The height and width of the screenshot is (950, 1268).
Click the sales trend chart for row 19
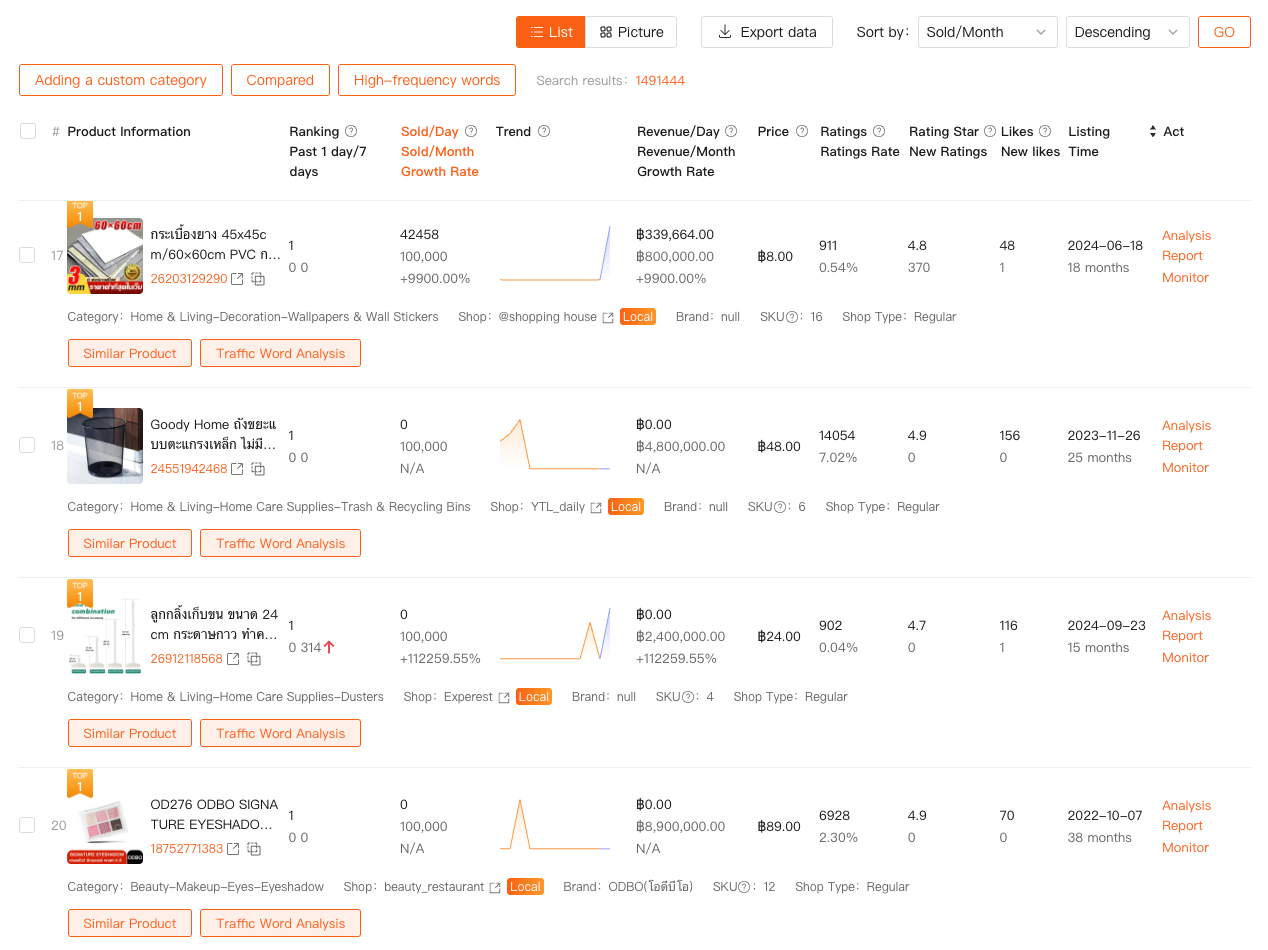[x=555, y=634]
